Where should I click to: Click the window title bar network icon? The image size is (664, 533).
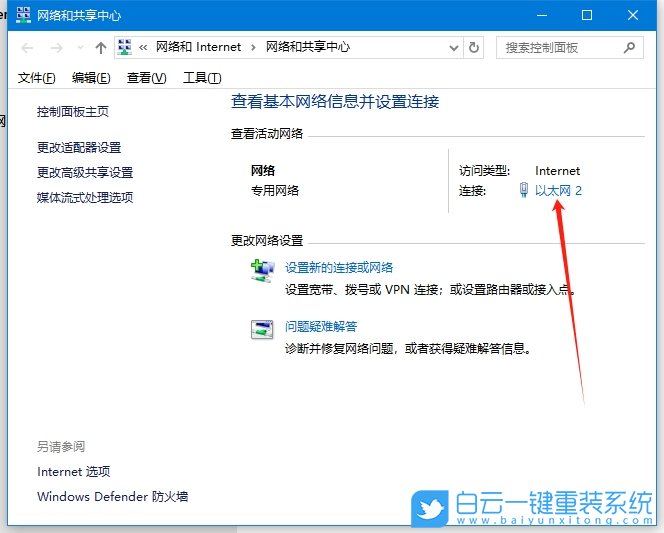23,15
